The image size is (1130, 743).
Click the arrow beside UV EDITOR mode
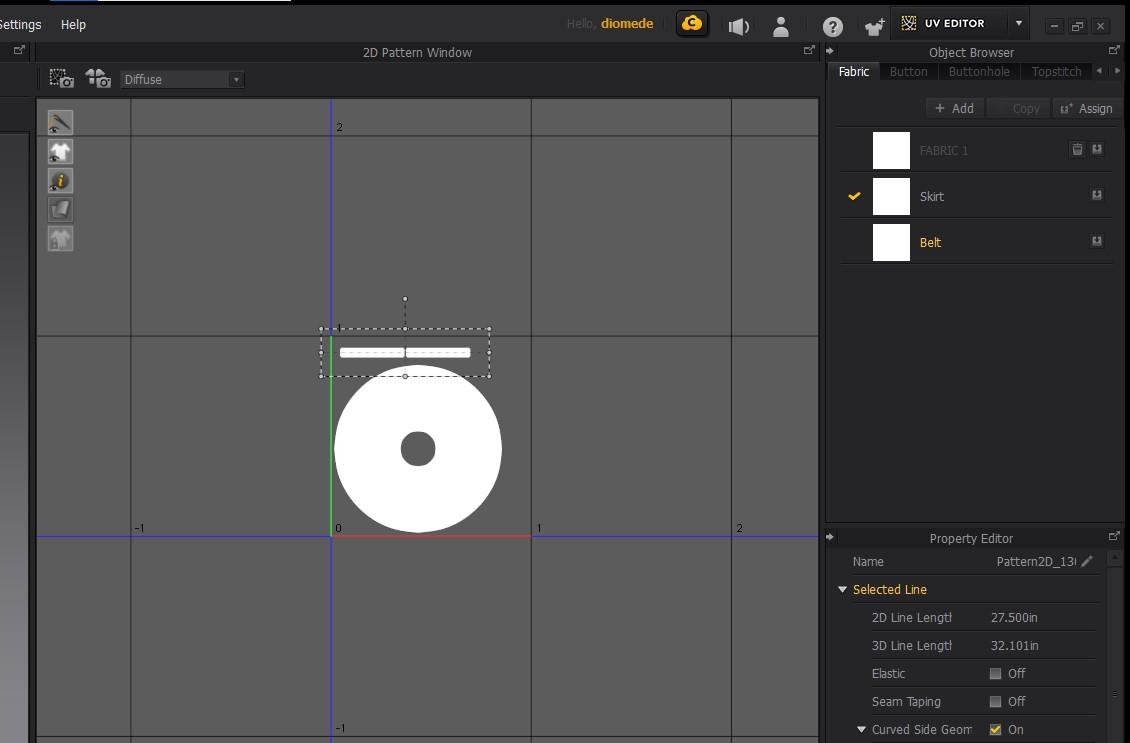pos(1018,23)
